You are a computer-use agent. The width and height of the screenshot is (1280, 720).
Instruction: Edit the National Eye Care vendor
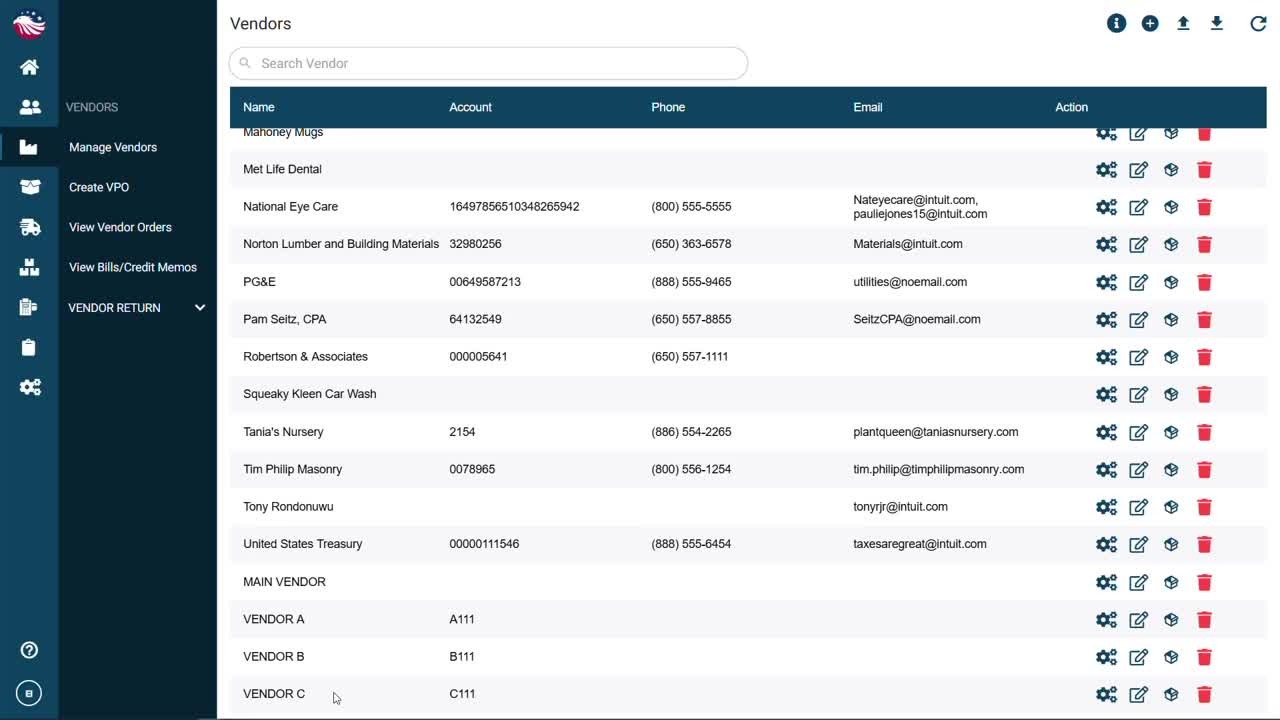pyautogui.click(x=1138, y=207)
